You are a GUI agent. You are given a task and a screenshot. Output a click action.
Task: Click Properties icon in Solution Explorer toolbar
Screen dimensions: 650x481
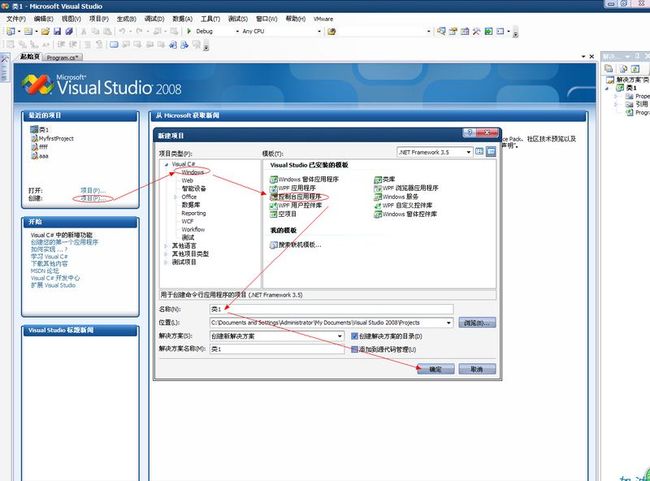pyautogui.click(x=609, y=69)
